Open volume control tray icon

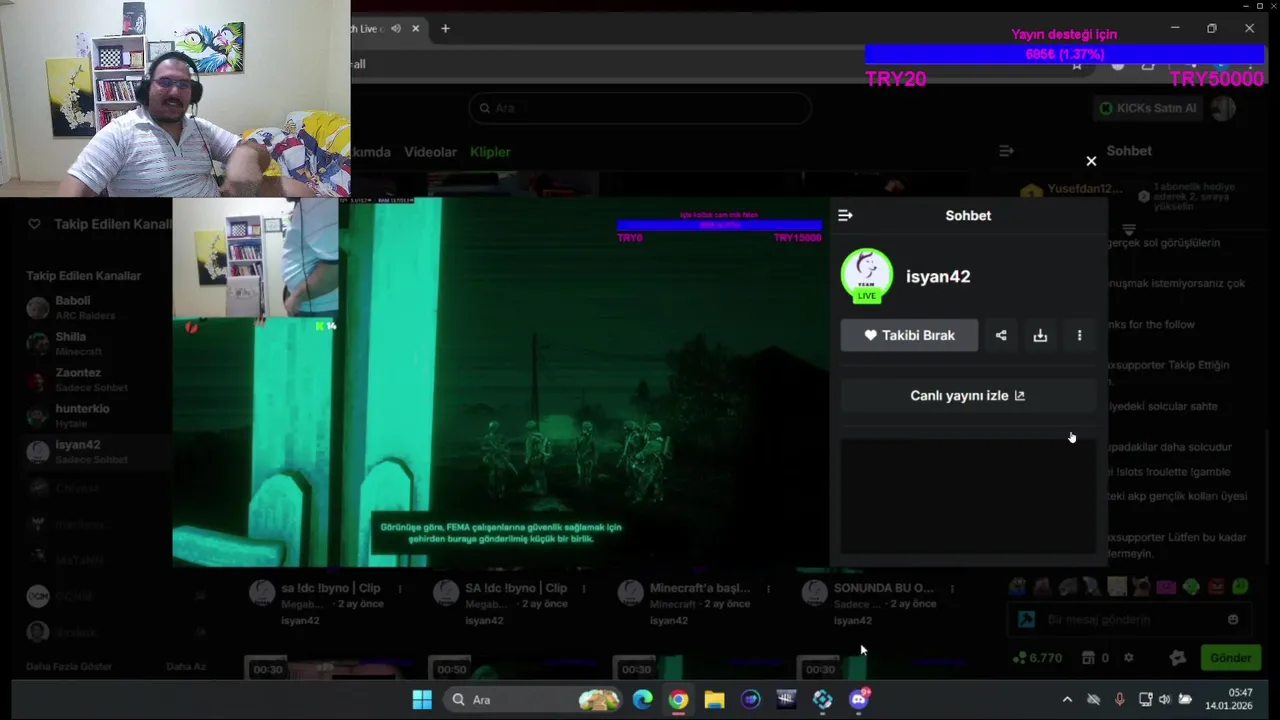click(1164, 700)
